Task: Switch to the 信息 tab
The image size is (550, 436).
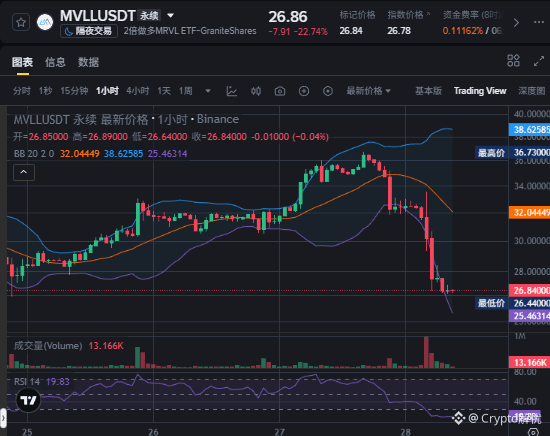Action: point(55,62)
